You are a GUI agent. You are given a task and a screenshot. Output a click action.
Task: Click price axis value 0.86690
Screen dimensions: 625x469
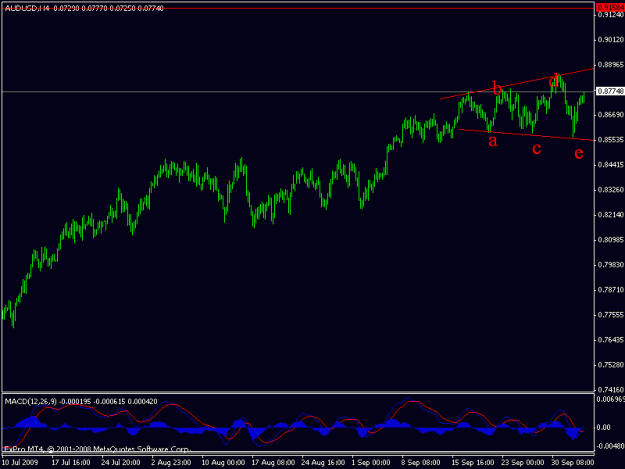(x=610, y=115)
